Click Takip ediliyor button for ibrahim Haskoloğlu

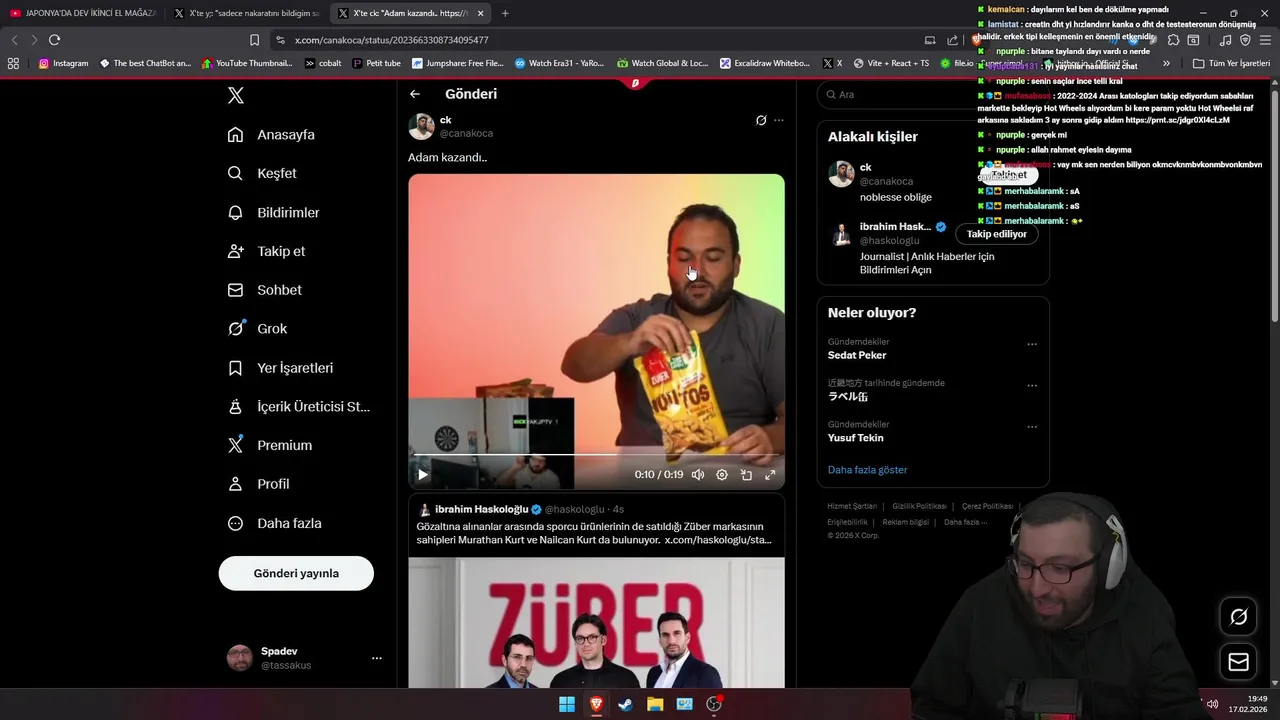click(996, 234)
